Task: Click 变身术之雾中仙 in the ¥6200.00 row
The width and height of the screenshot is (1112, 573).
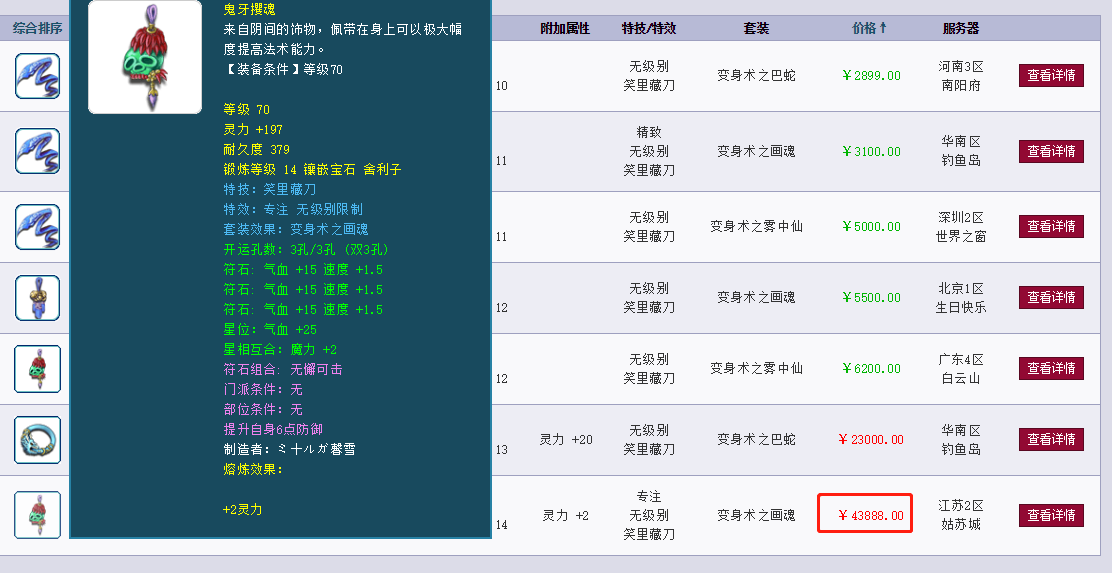Action: [x=756, y=369]
